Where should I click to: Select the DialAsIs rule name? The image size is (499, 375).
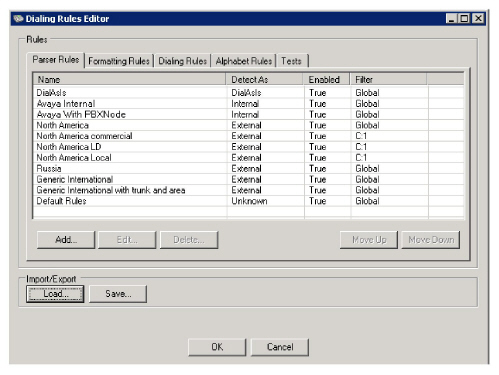pyautogui.click(x=51, y=93)
